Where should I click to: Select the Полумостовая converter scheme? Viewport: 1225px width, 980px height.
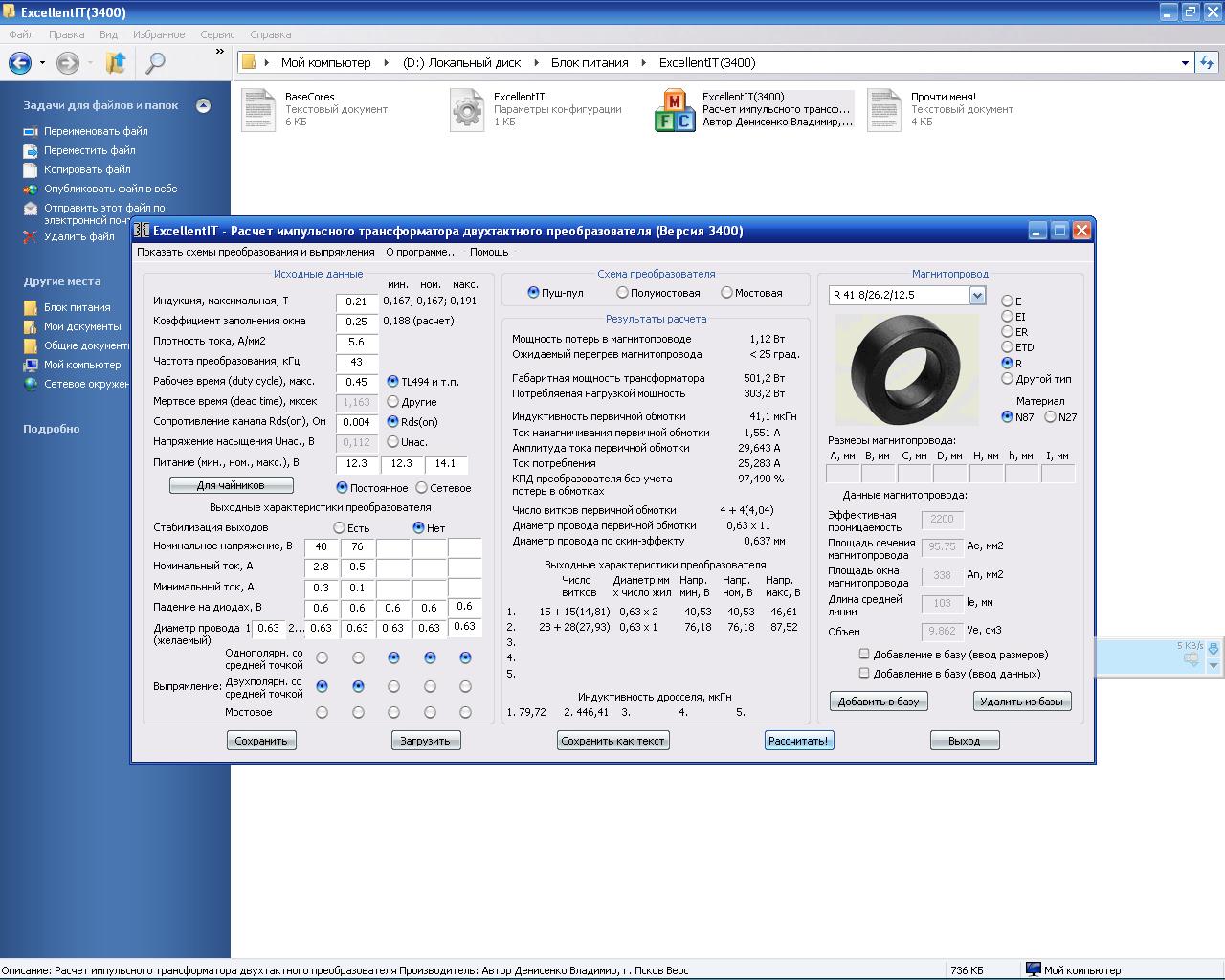623,293
